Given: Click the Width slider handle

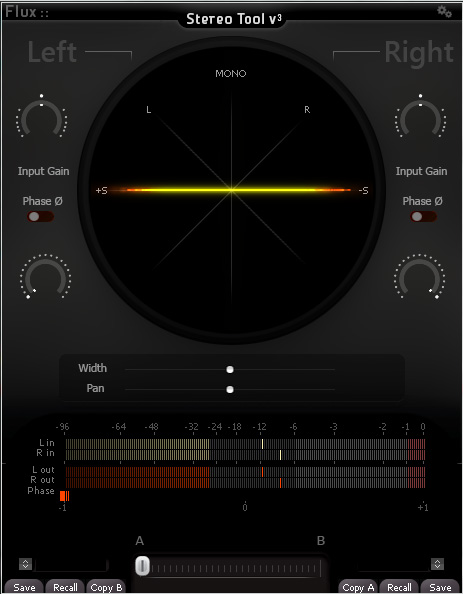Looking at the screenshot, I should pos(230,369).
